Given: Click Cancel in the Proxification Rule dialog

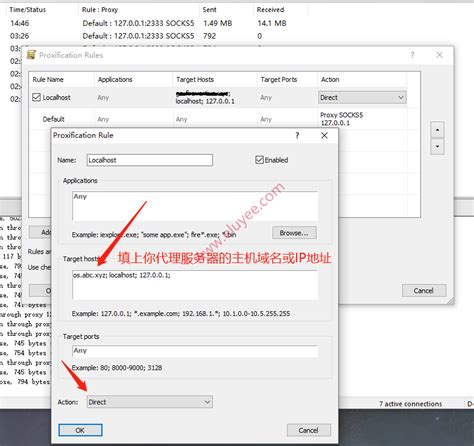Looking at the screenshot, I should [309, 430].
